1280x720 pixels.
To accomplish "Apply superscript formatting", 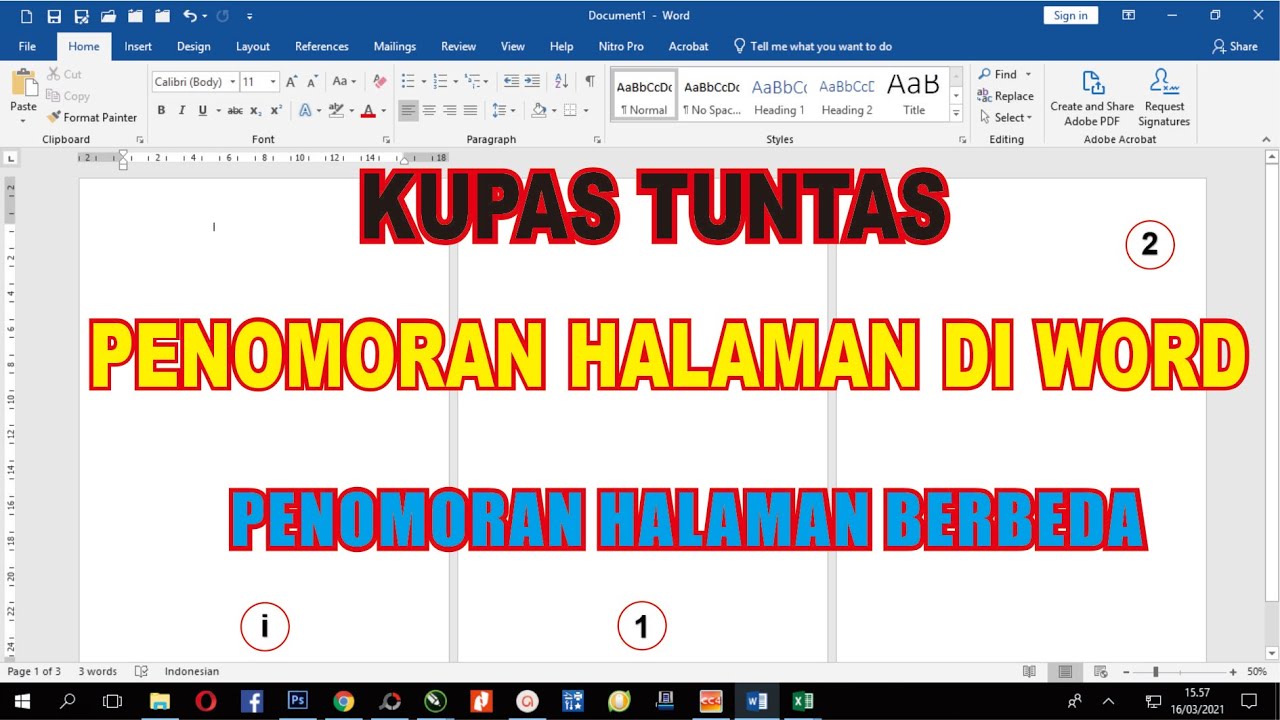I will point(276,111).
